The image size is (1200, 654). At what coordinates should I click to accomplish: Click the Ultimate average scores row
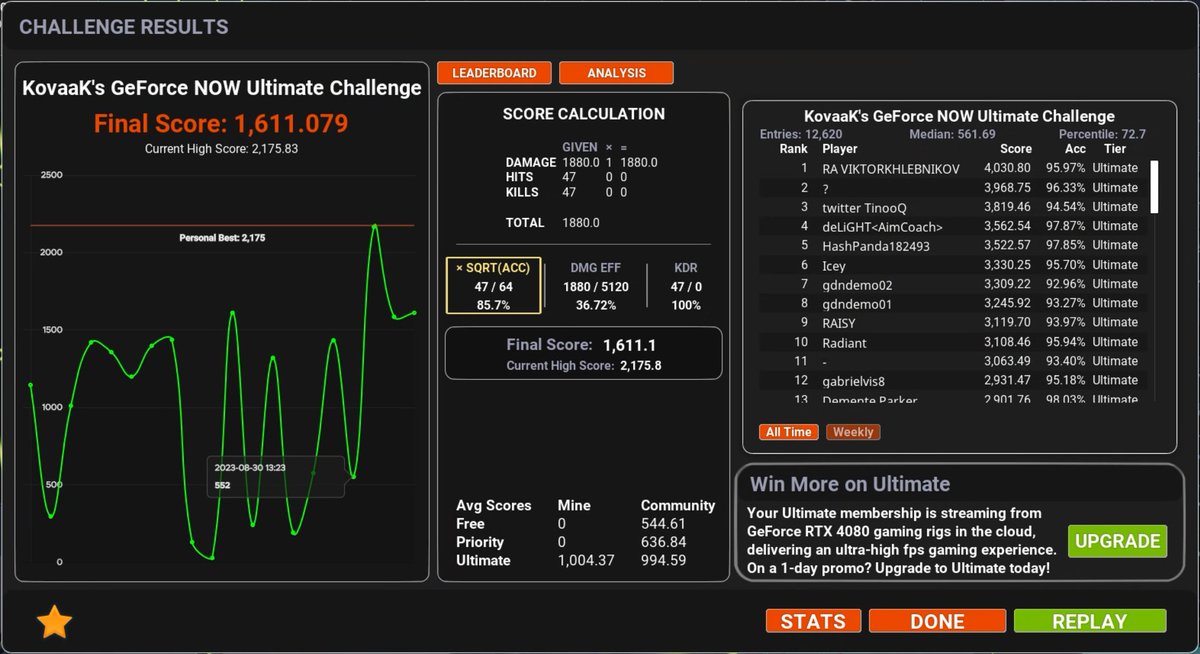click(585, 560)
